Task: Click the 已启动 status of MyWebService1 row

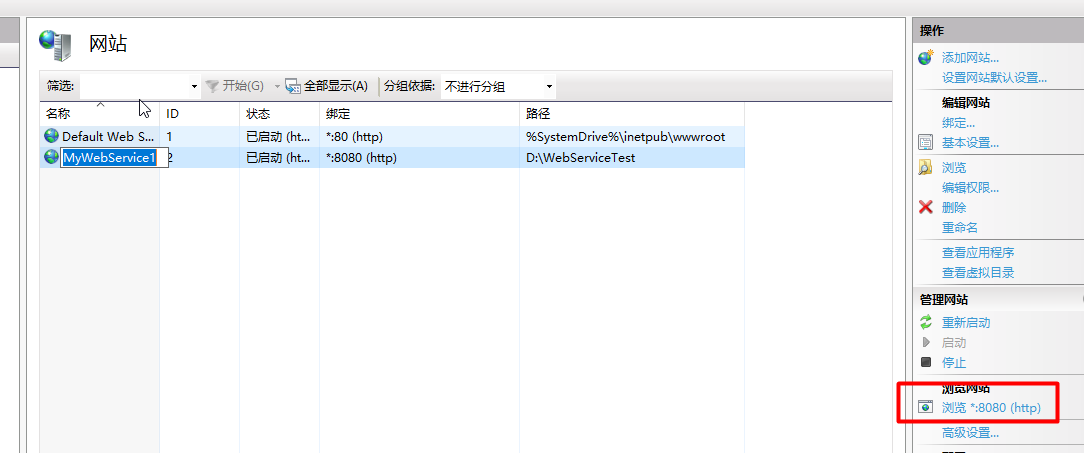Action: click(x=279, y=158)
